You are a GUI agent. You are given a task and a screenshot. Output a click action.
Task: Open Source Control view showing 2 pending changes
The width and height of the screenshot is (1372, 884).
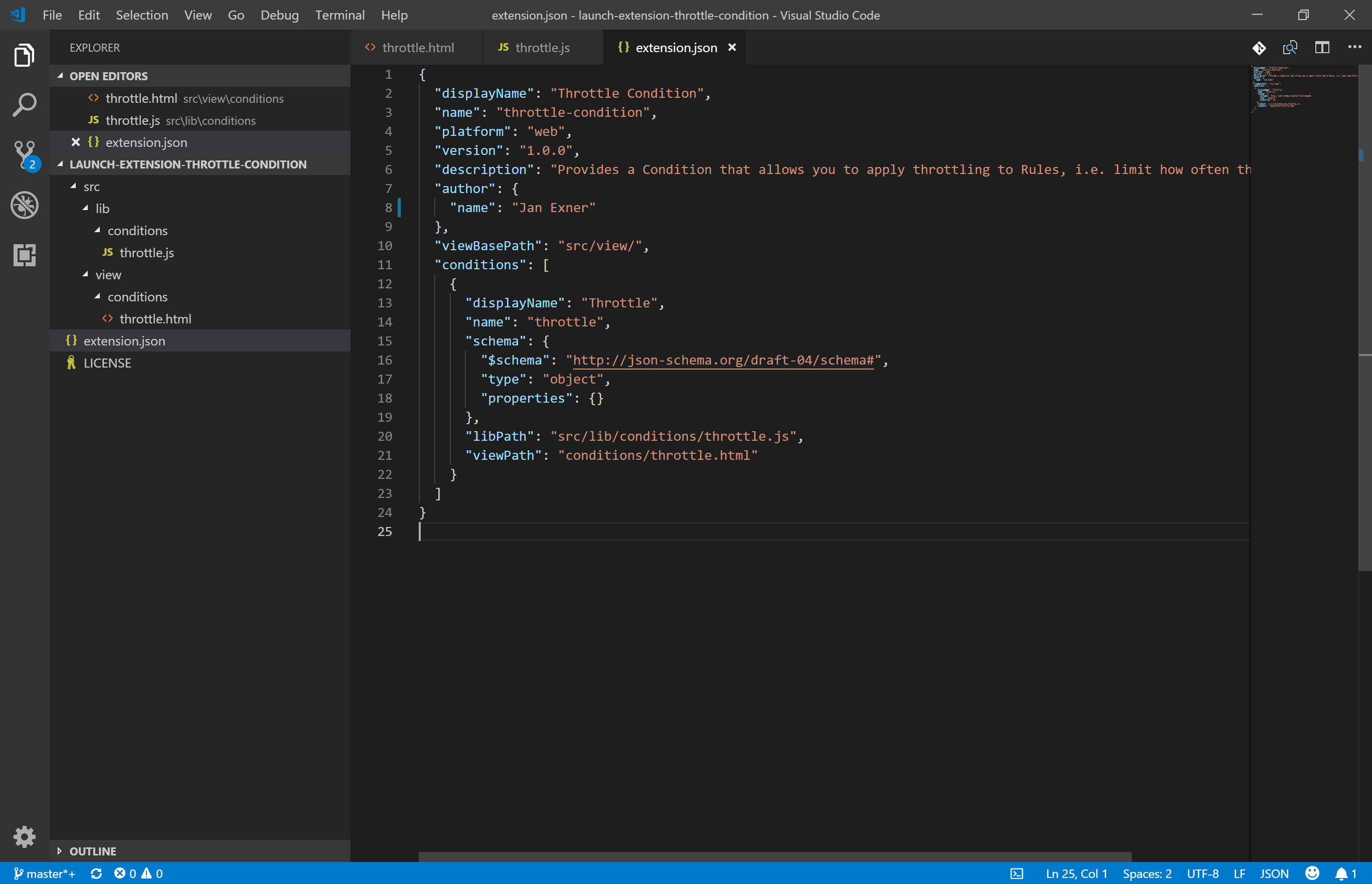coord(24,154)
